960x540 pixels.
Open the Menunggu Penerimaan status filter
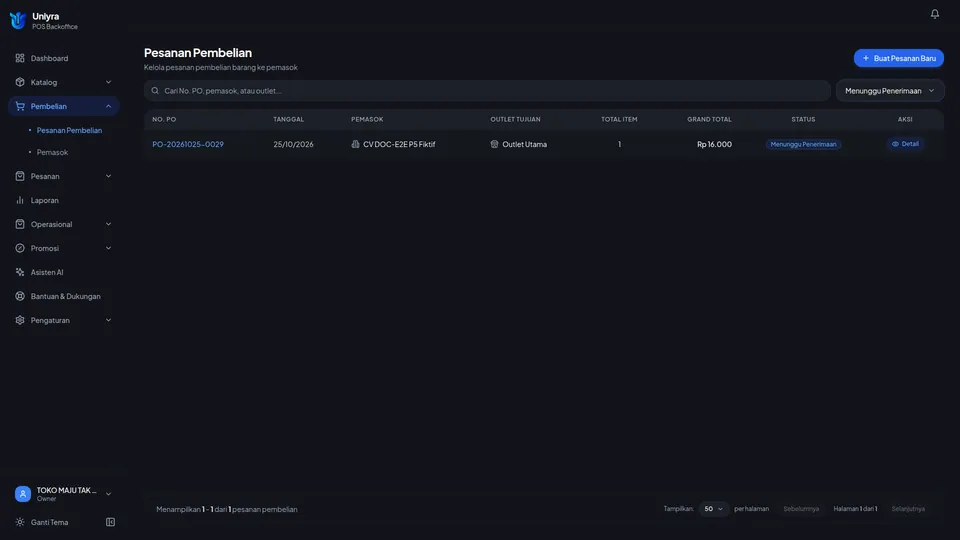point(890,91)
